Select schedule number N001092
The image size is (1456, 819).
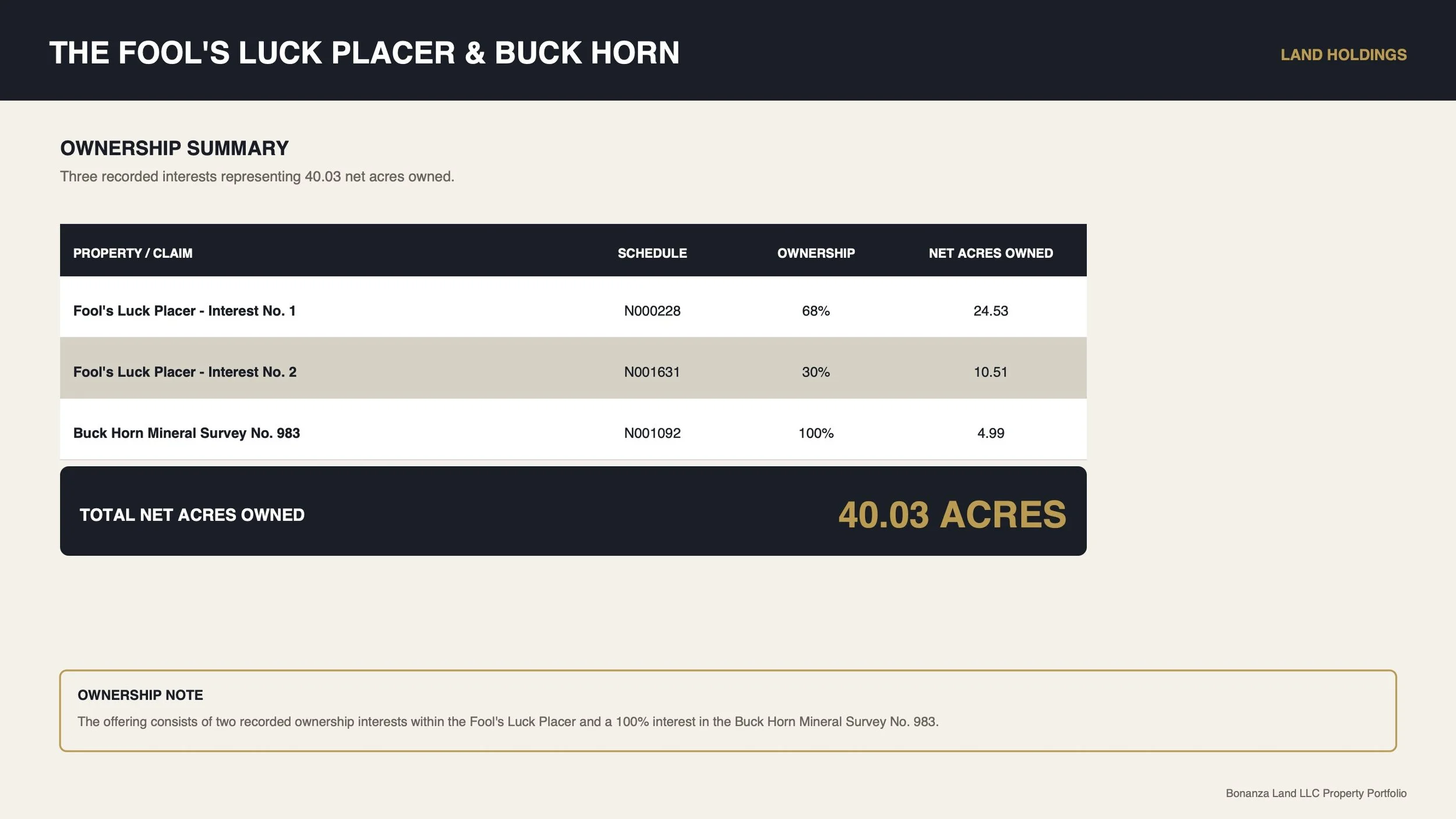click(652, 433)
